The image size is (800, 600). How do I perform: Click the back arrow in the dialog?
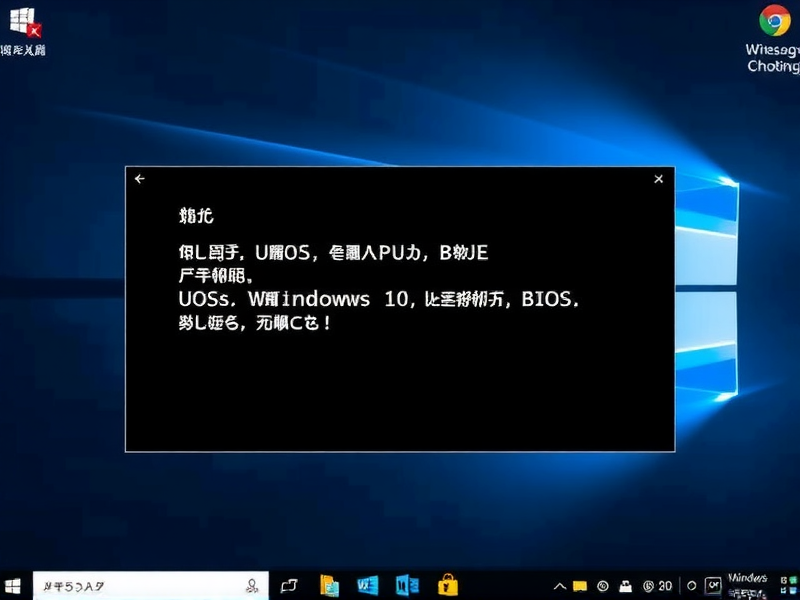(139, 178)
